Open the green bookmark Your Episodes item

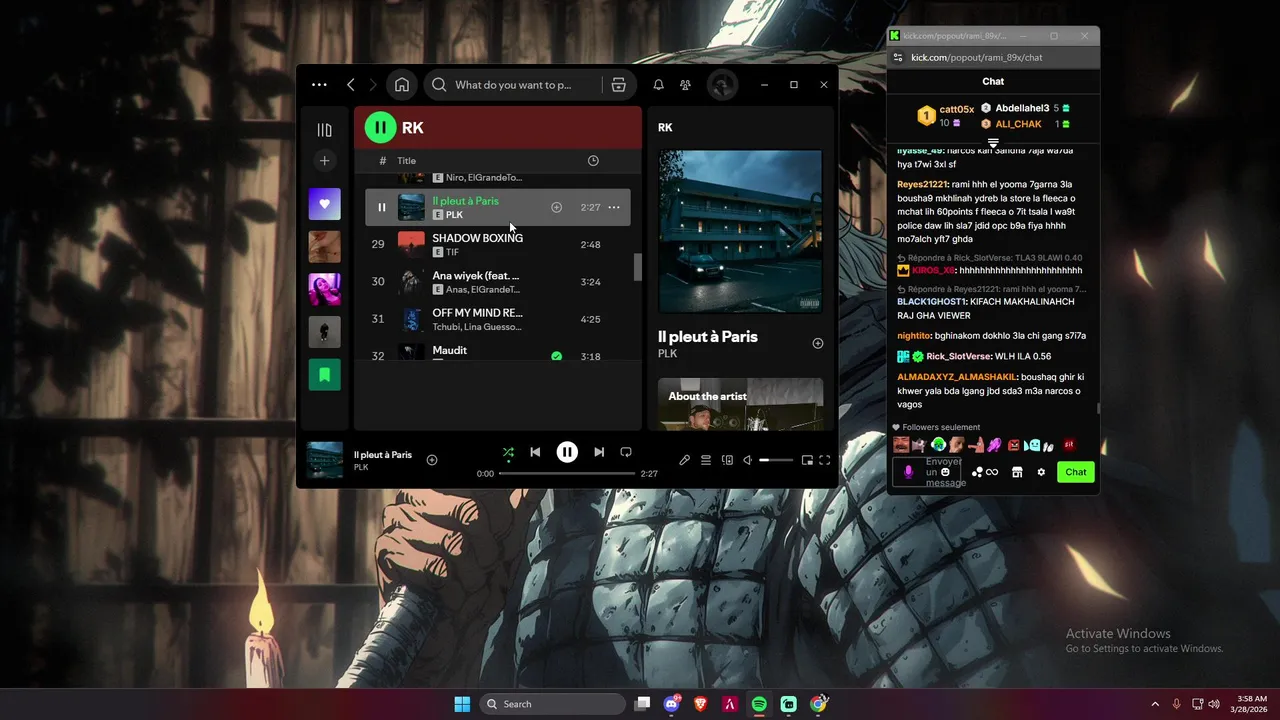click(324, 375)
